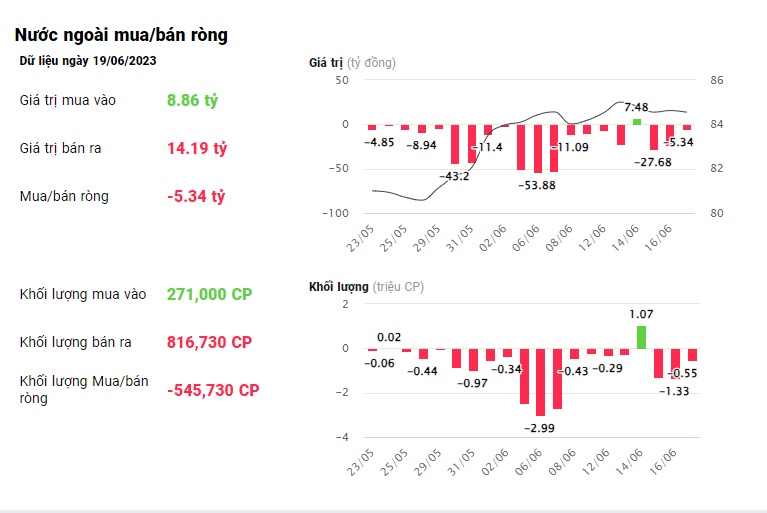Click the 14/06 label on value chart
This screenshot has height=513, width=767.
pos(626,238)
